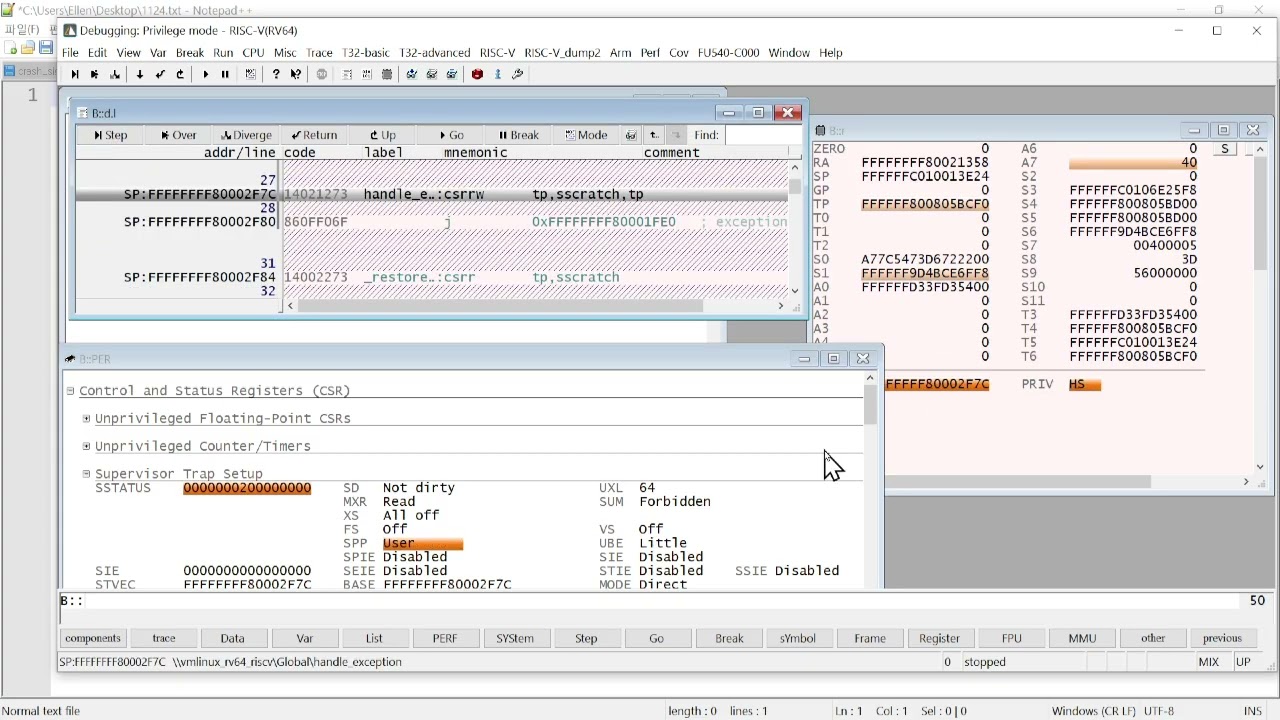1280x720 pixels.
Task: Click the sYmbol softkey button
Action: [798, 638]
